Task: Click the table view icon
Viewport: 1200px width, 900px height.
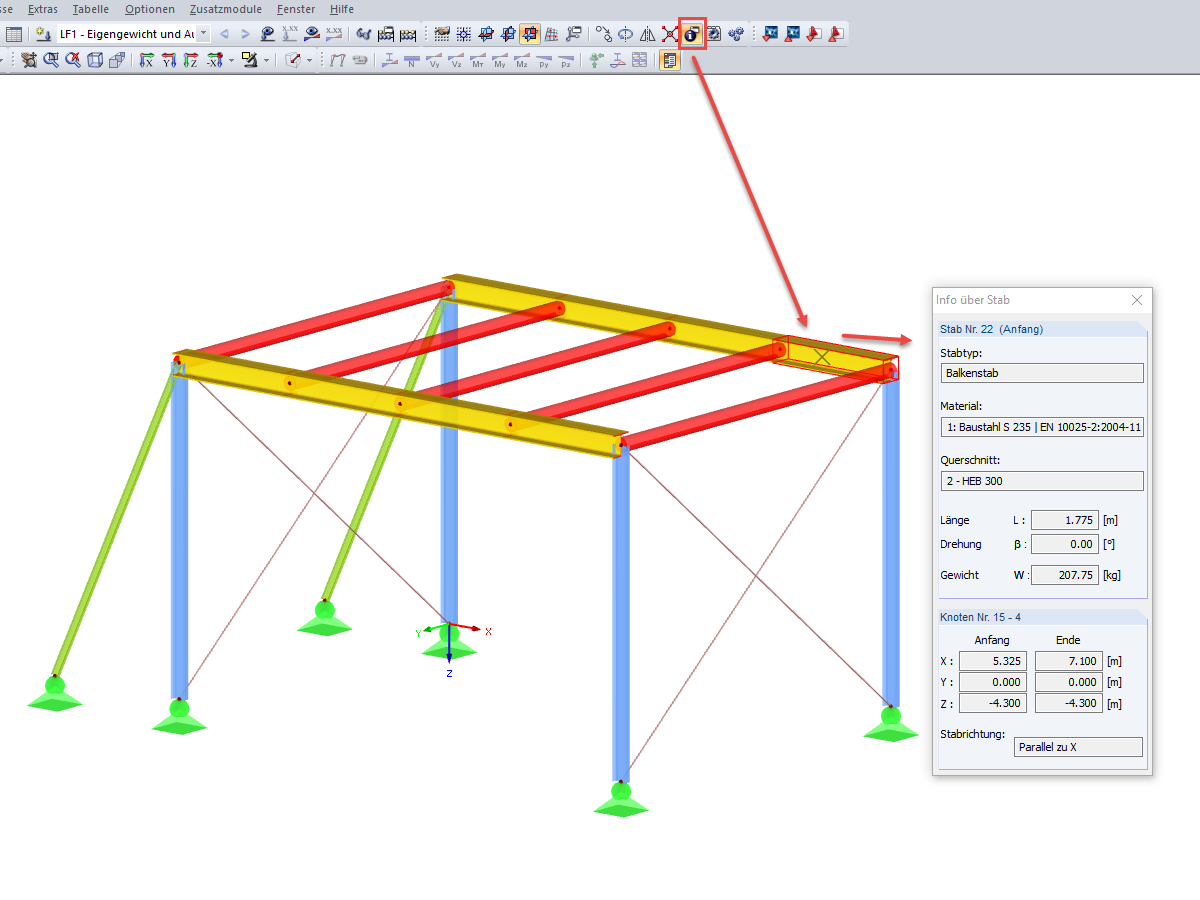Action: [x=14, y=34]
